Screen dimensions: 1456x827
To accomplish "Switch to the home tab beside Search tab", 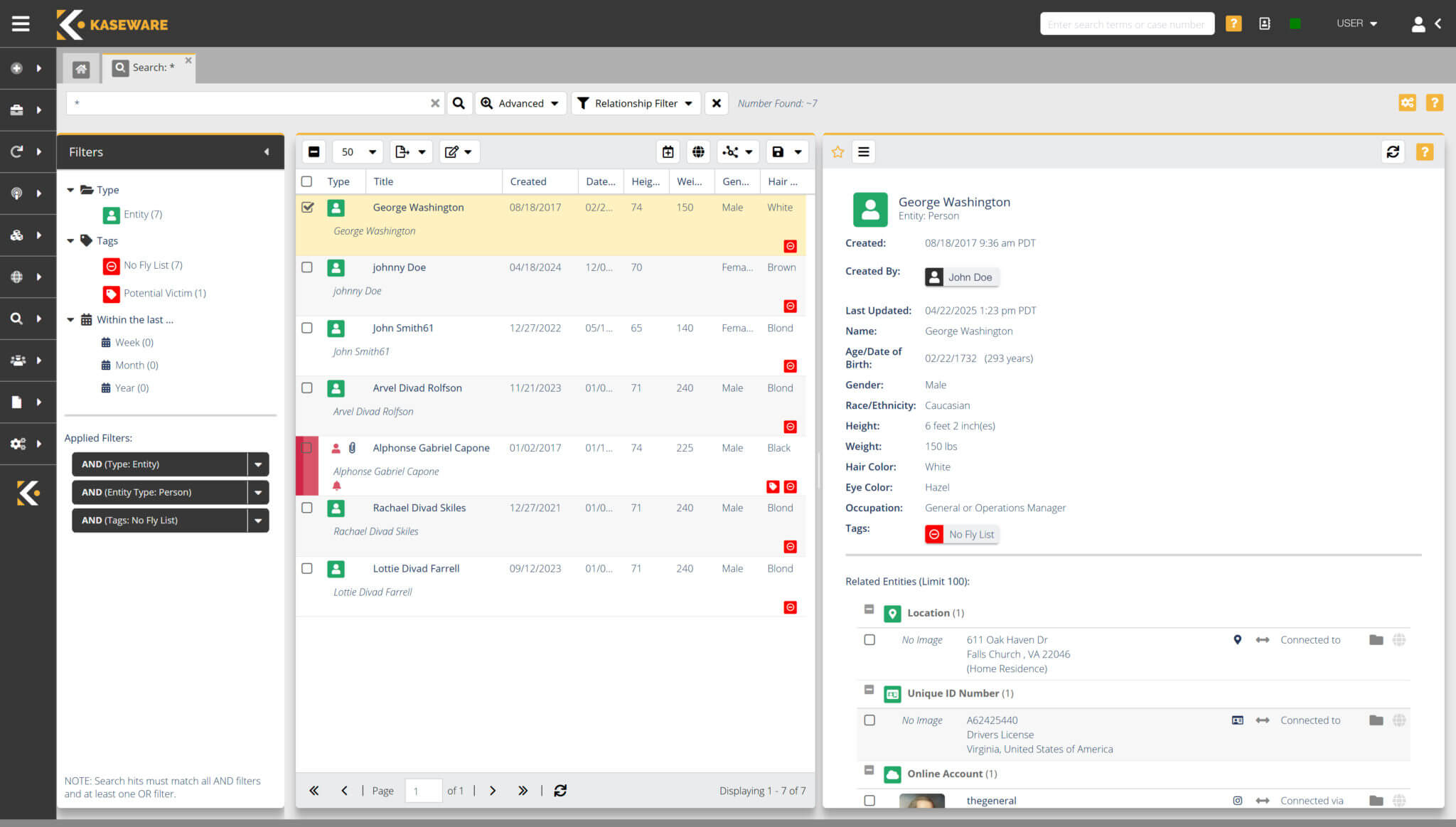I will (x=81, y=68).
